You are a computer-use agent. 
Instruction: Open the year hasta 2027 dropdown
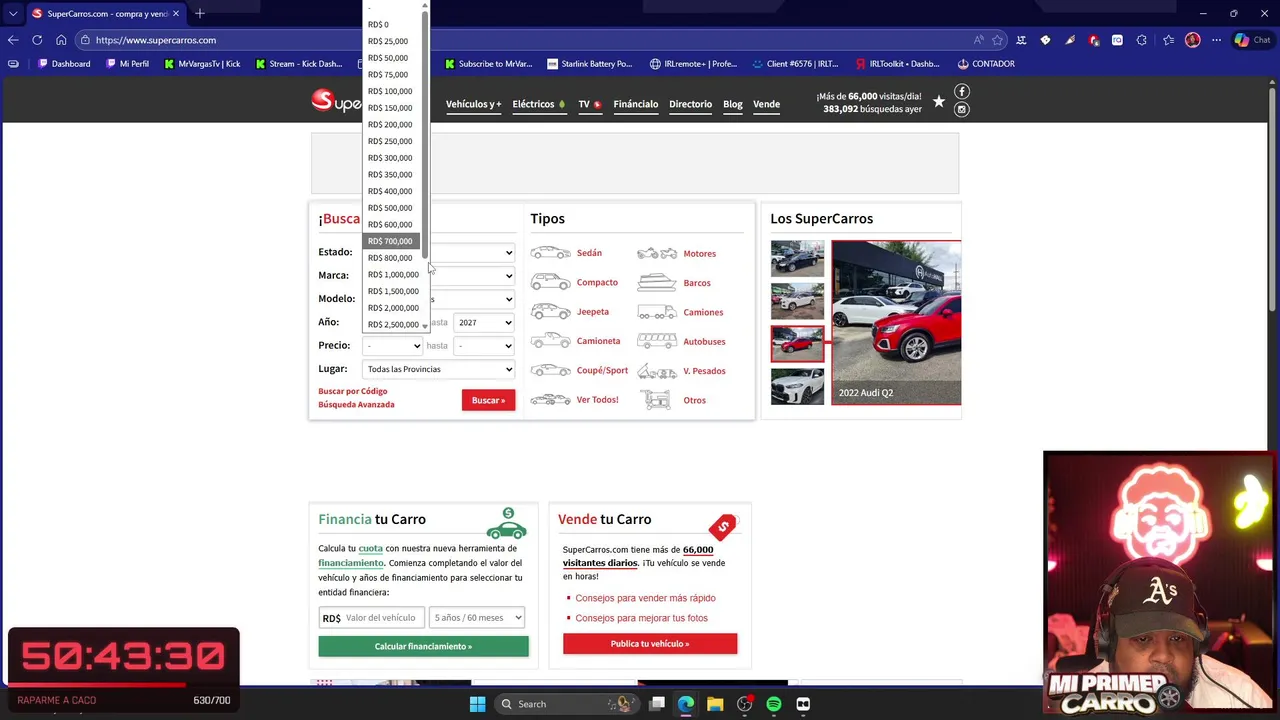(484, 322)
